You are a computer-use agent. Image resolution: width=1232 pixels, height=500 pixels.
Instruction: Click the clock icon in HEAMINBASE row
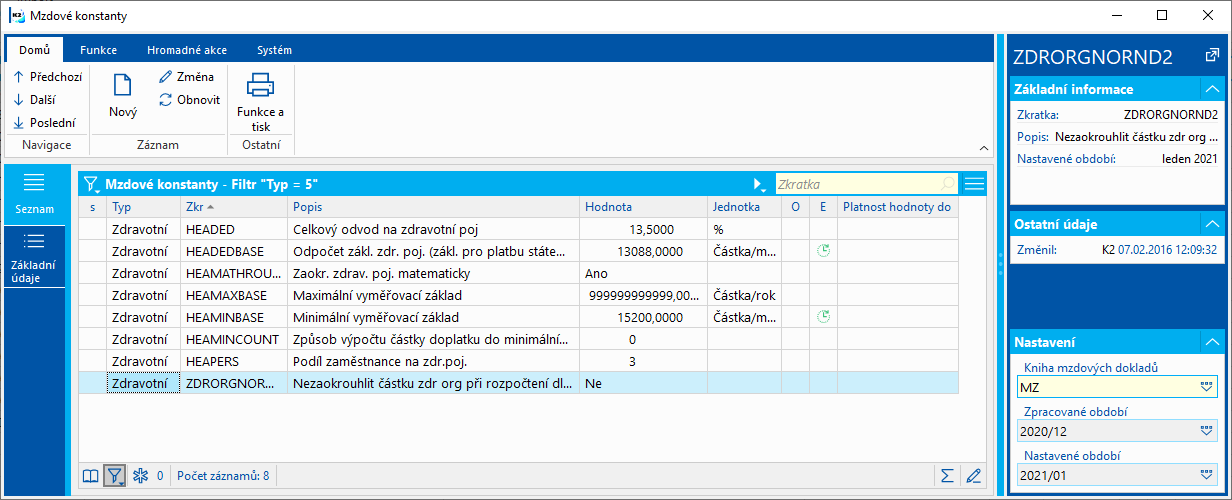click(823, 317)
